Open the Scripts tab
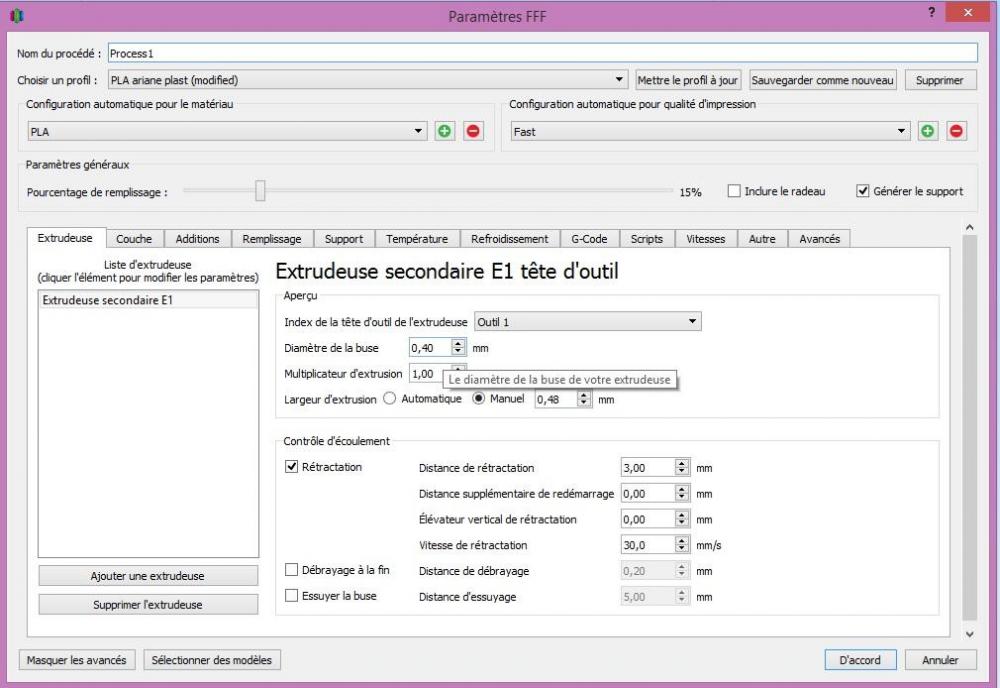1000x688 pixels. click(647, 238)
